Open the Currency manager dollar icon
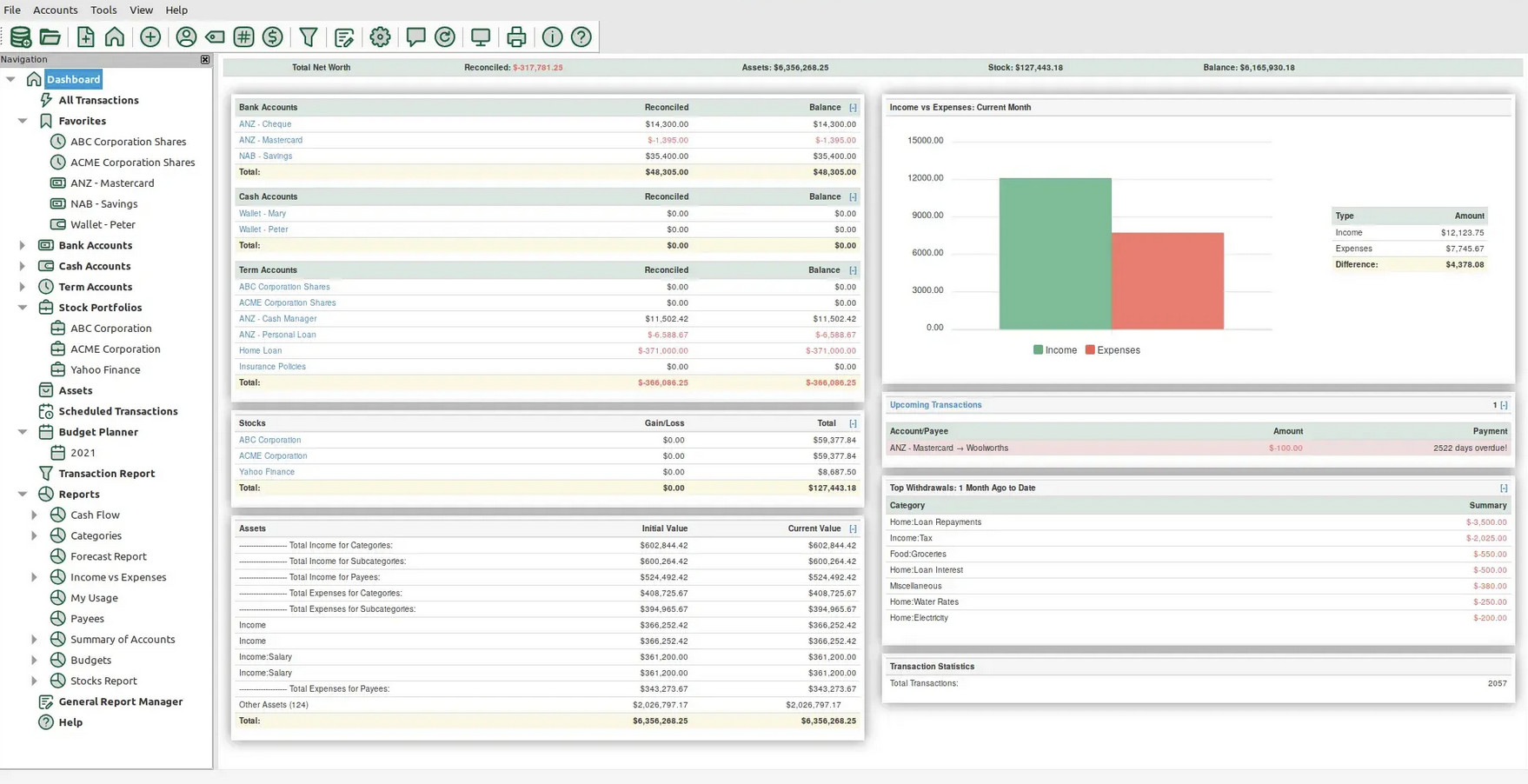 click(x=273, y=37)
